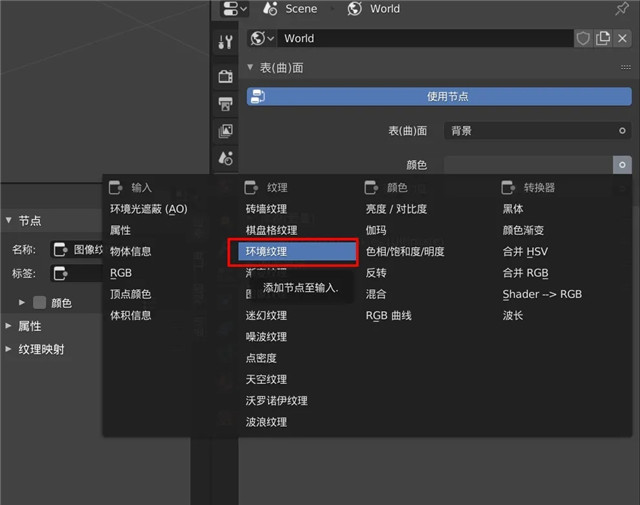Select 波长 converter entry
This screenshot has height=505, width=640.
[x=513, y=315]
